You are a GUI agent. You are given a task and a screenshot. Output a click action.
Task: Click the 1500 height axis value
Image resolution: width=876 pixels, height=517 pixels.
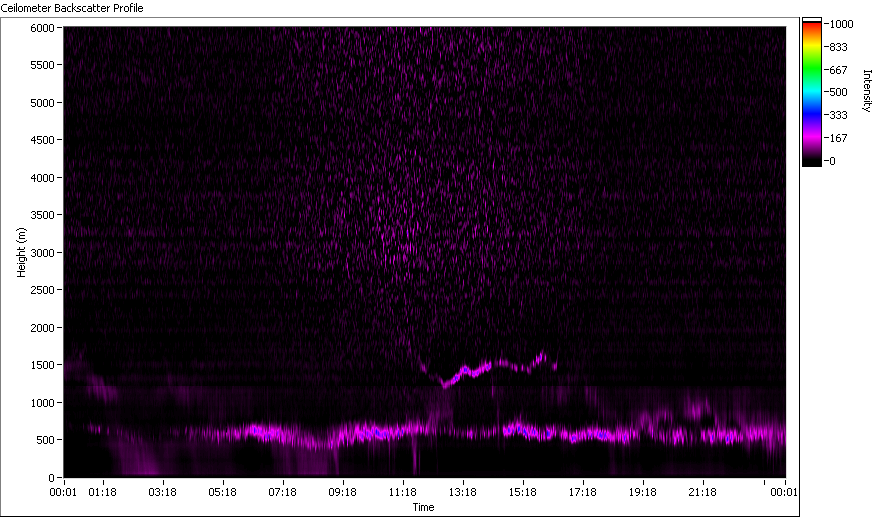42,365
